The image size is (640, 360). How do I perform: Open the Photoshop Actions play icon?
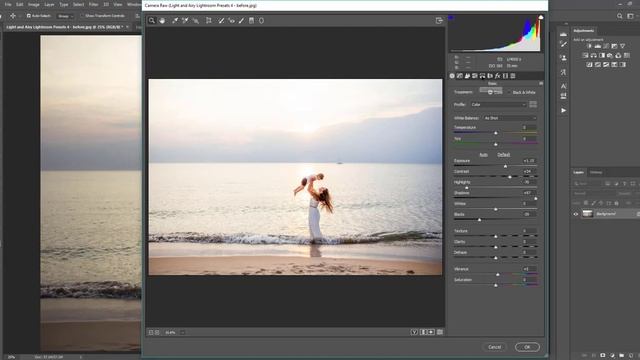click(563, 110)
